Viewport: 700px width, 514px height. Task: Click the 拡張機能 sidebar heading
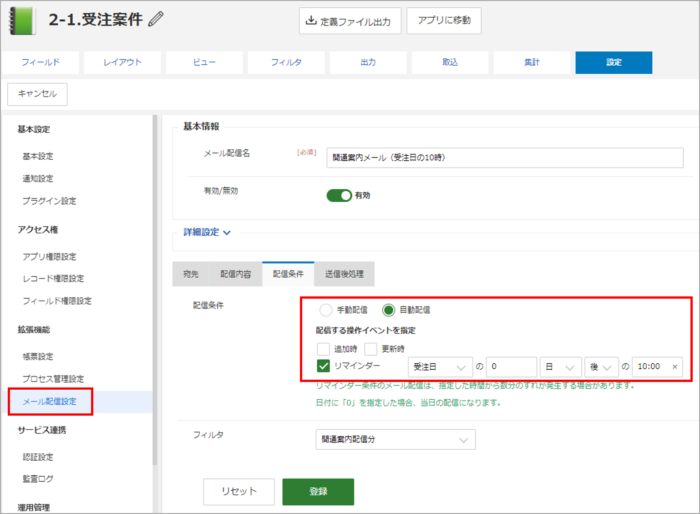[x=34, y=330]
